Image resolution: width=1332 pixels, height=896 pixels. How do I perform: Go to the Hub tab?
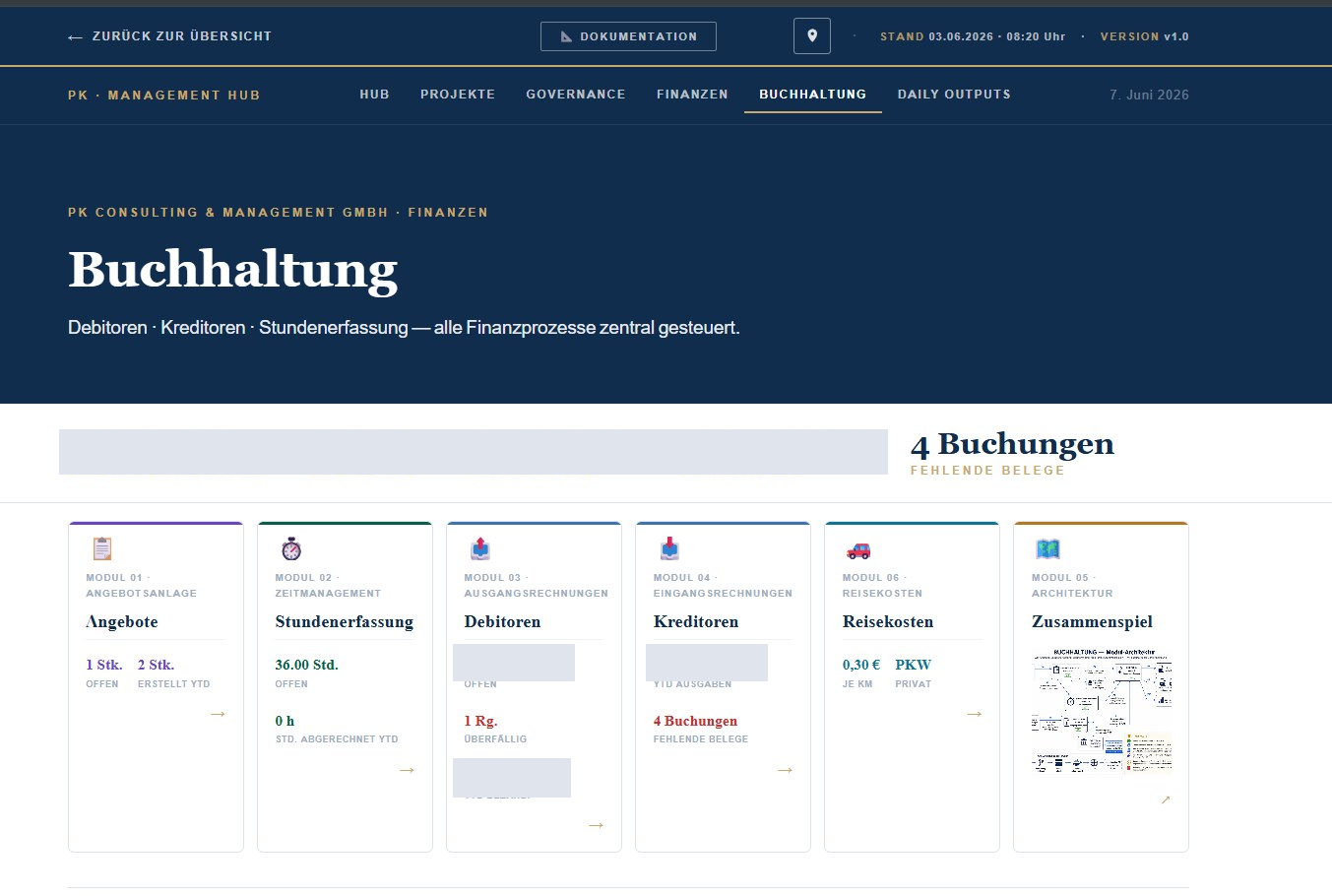(x=374, y=95)
